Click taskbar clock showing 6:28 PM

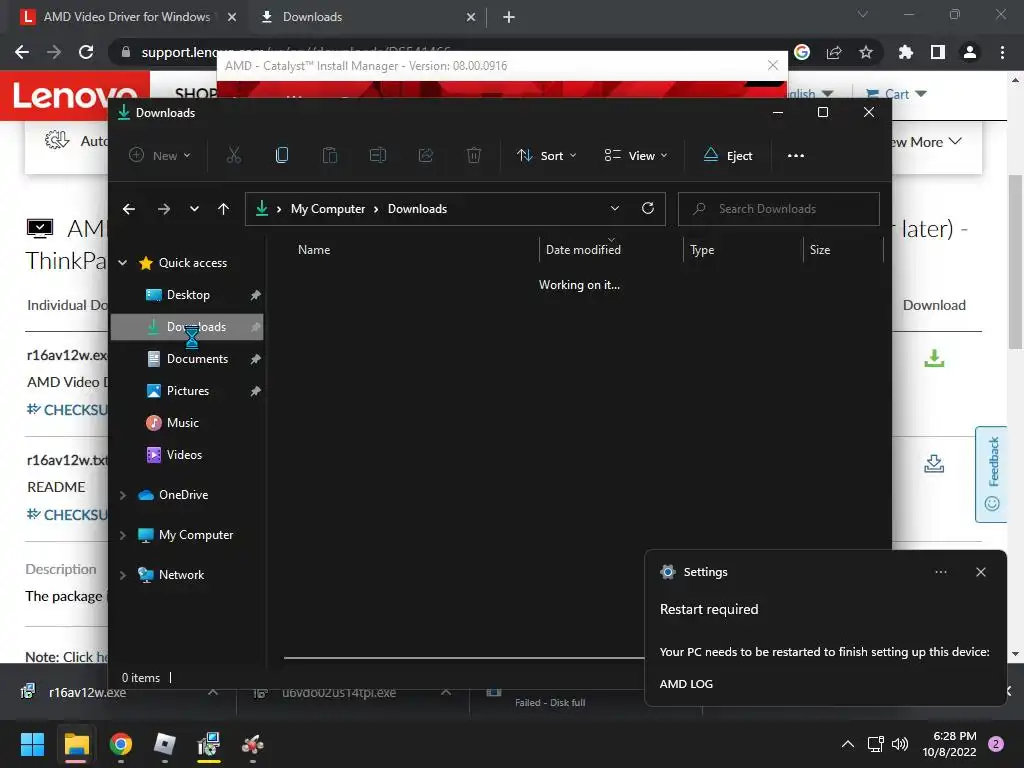click(x=949, y=744)
